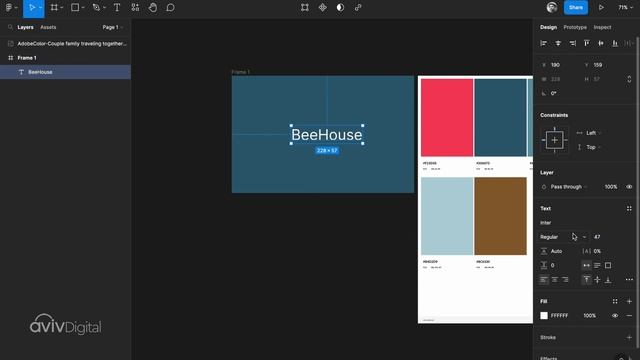This screenshot has width=640, height=360.
Task: Set text alignment to right
Action: pyautogui.click(x=565, y=280)
